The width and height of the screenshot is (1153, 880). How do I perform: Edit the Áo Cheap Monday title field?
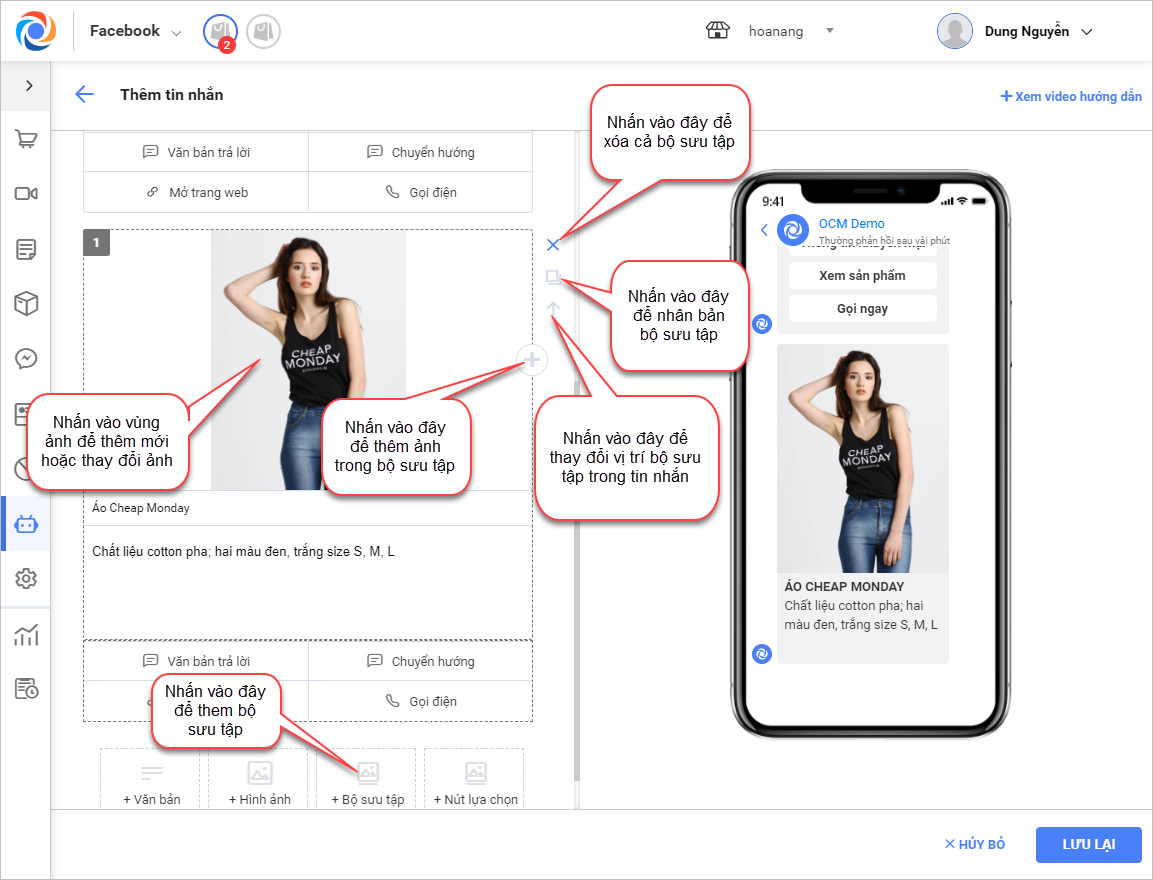tap(308, 508)
